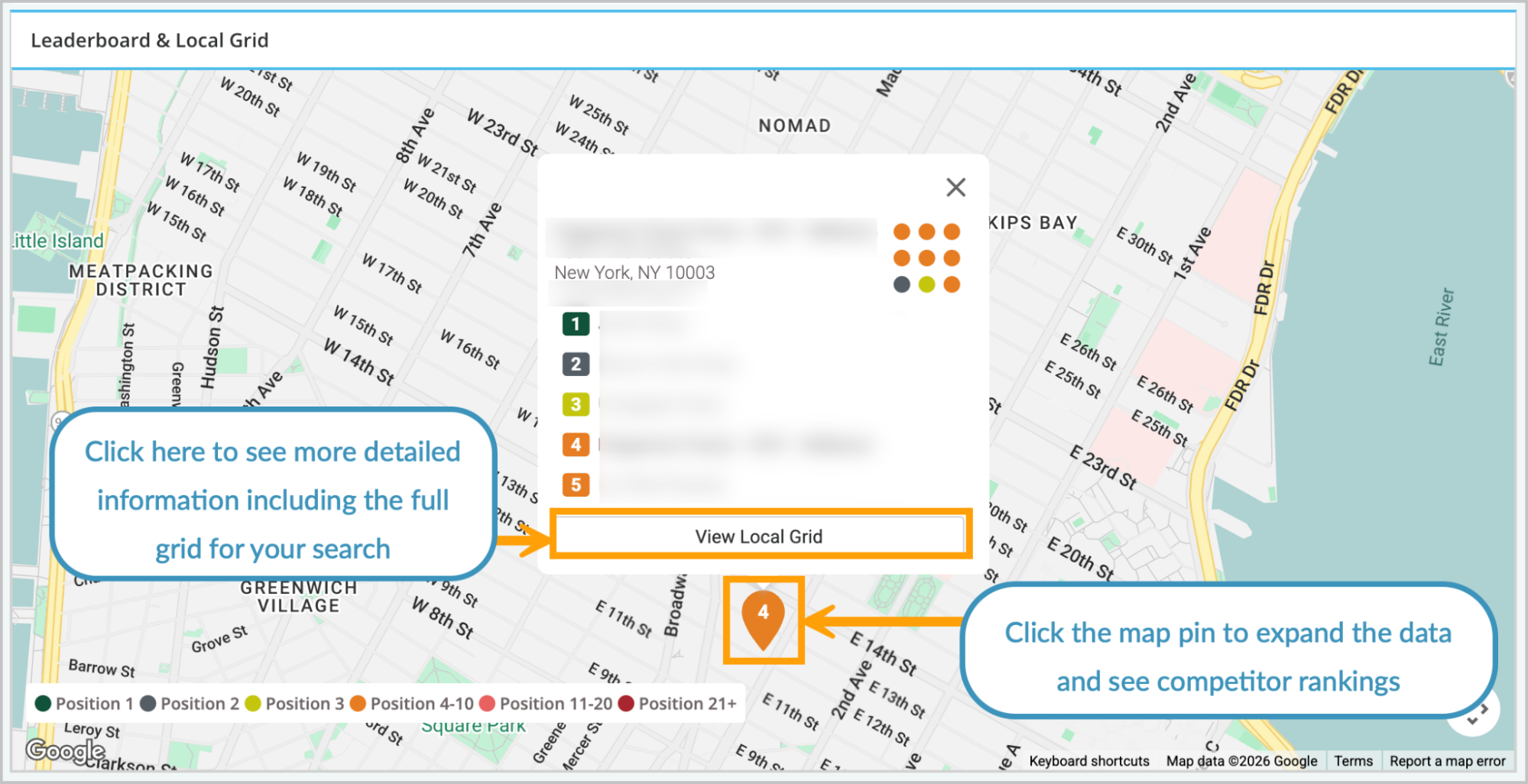Open the View Local Grid button

point(759,536)
